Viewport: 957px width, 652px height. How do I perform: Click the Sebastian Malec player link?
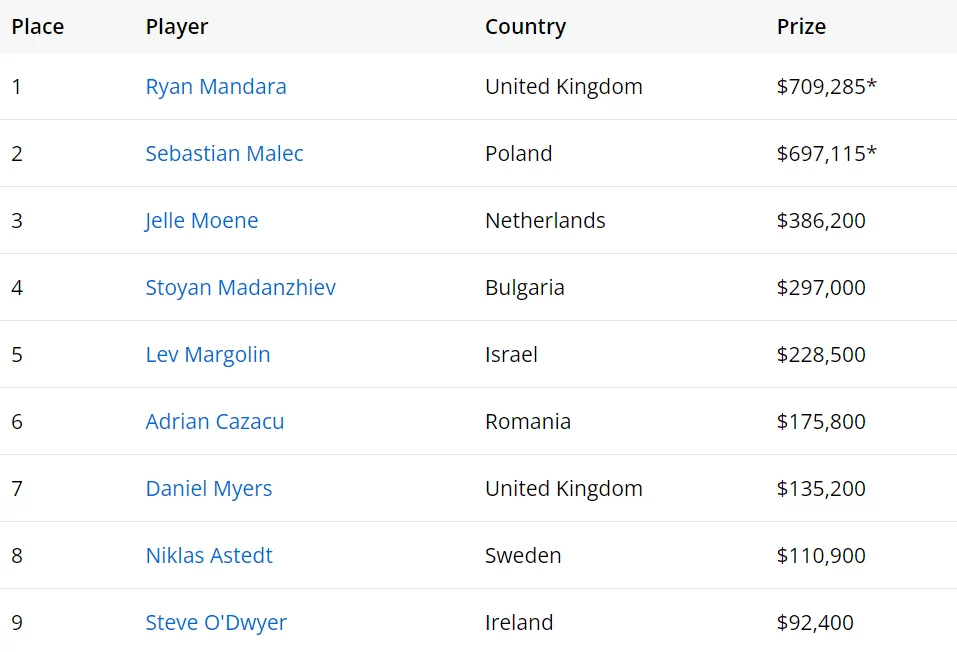[224, 154]
